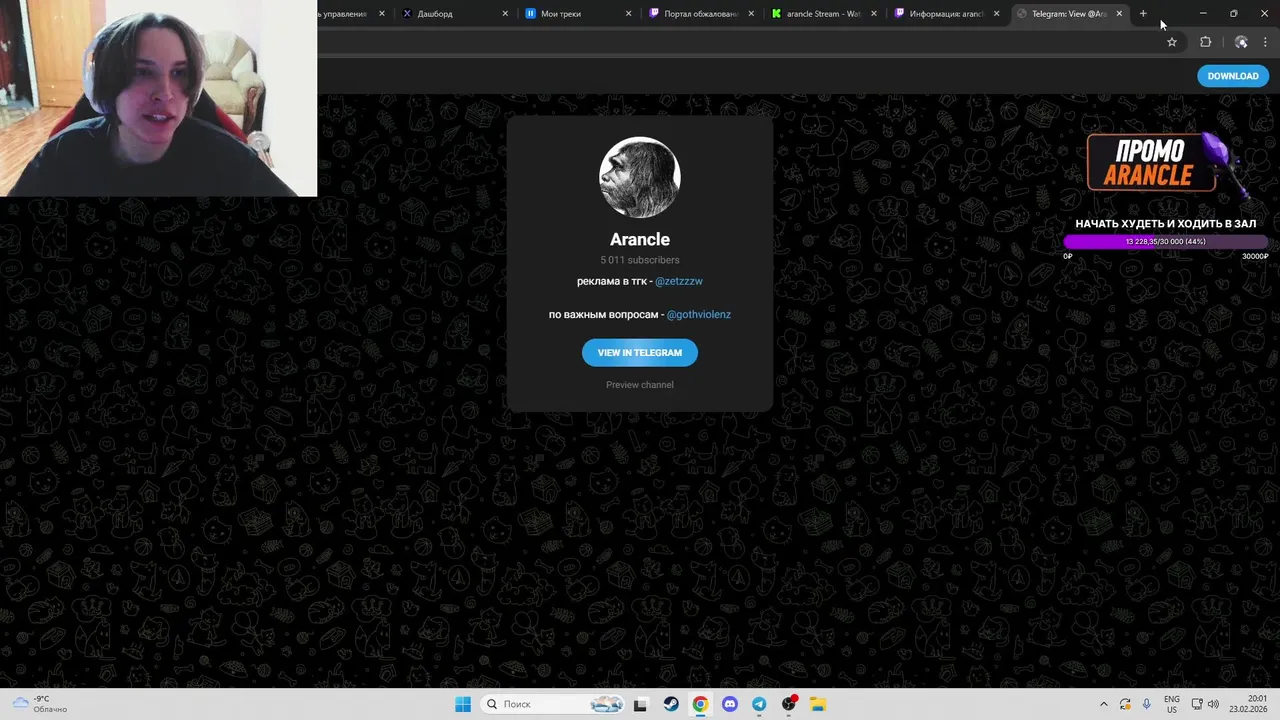The width and height of the screenshot is (1280, 720).
Task: Switch to the arancle Stream tab
Action: [x=824, y=14]
